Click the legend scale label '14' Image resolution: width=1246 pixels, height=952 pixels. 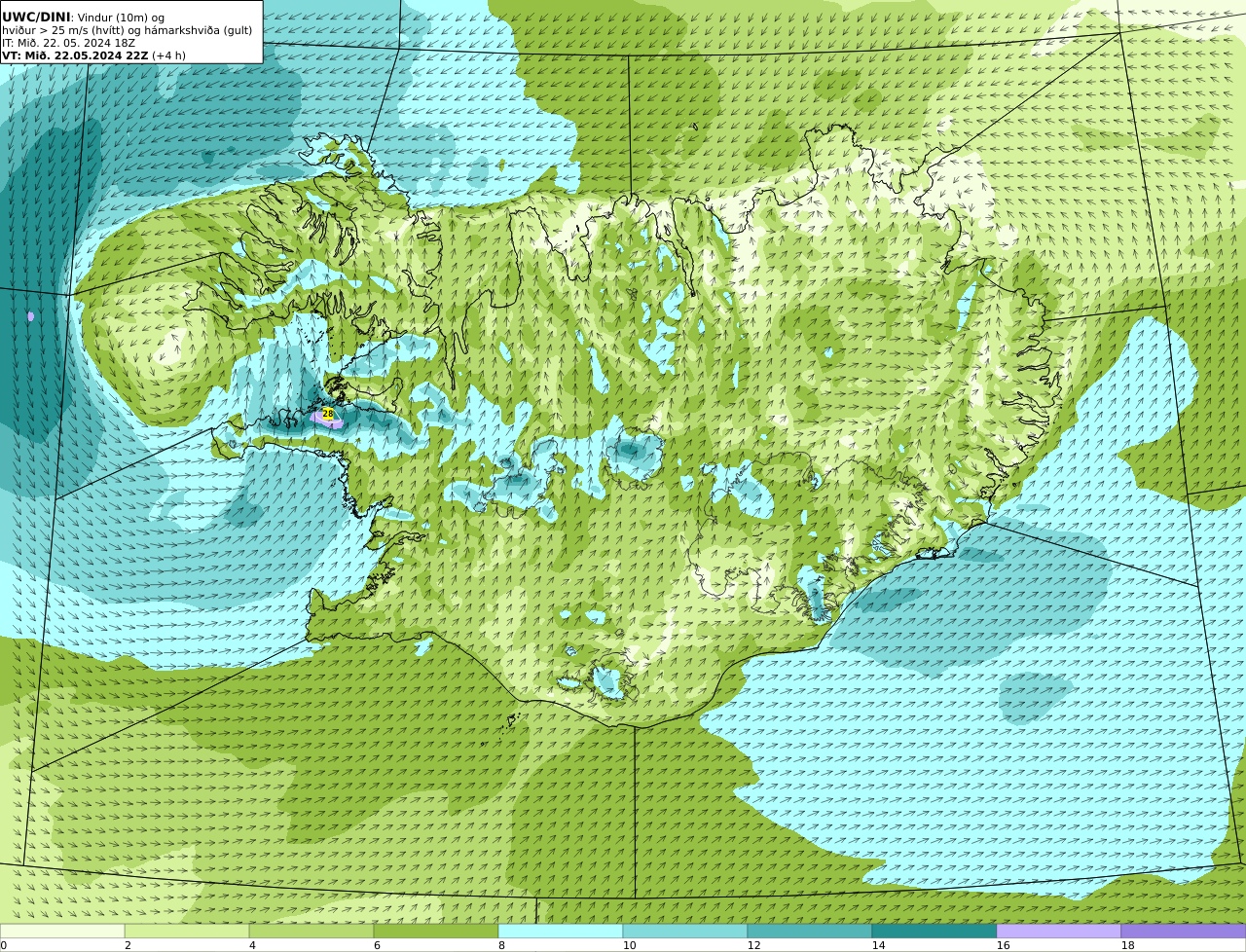point(878,945)
